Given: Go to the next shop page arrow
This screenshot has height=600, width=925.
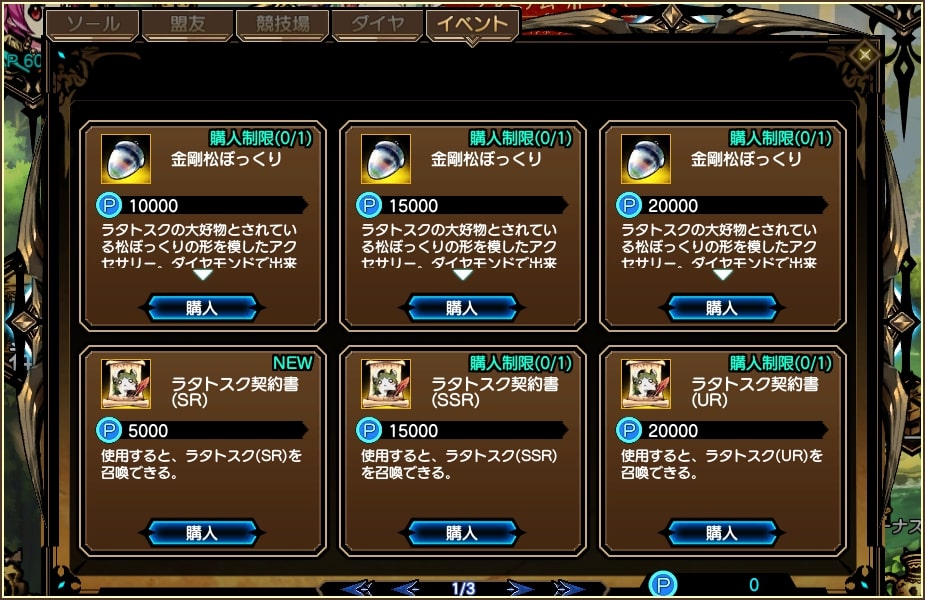Looking at the screenshot, I should [519, 588].
